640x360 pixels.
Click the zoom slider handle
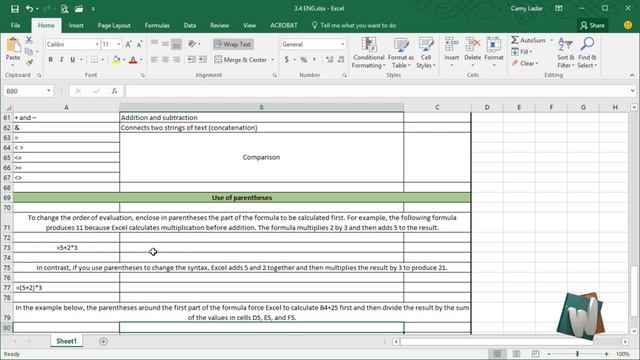[578, 354]
